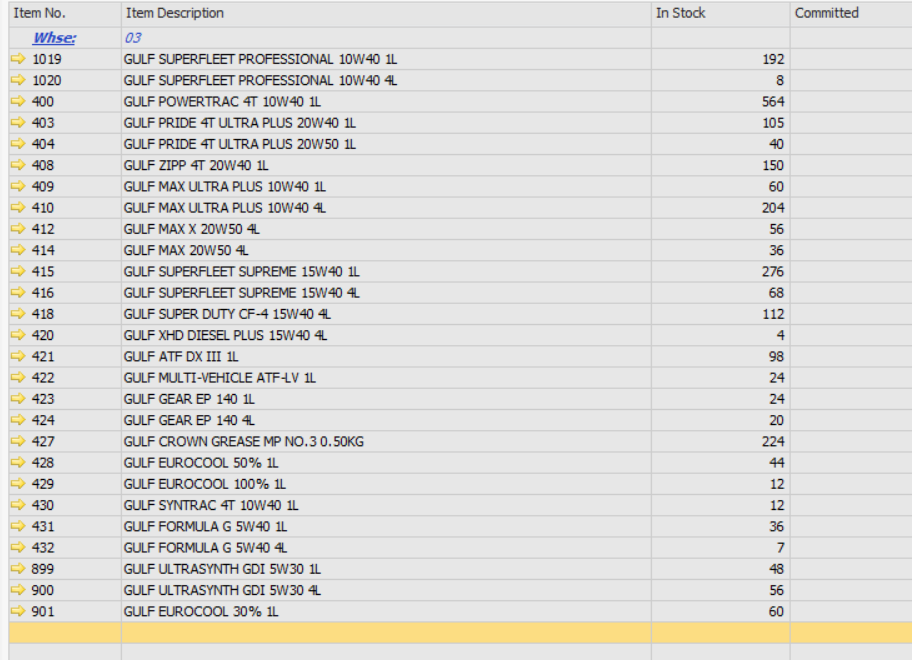
Task: Click the arrow icon next to item 899
Action: point(18,569)
